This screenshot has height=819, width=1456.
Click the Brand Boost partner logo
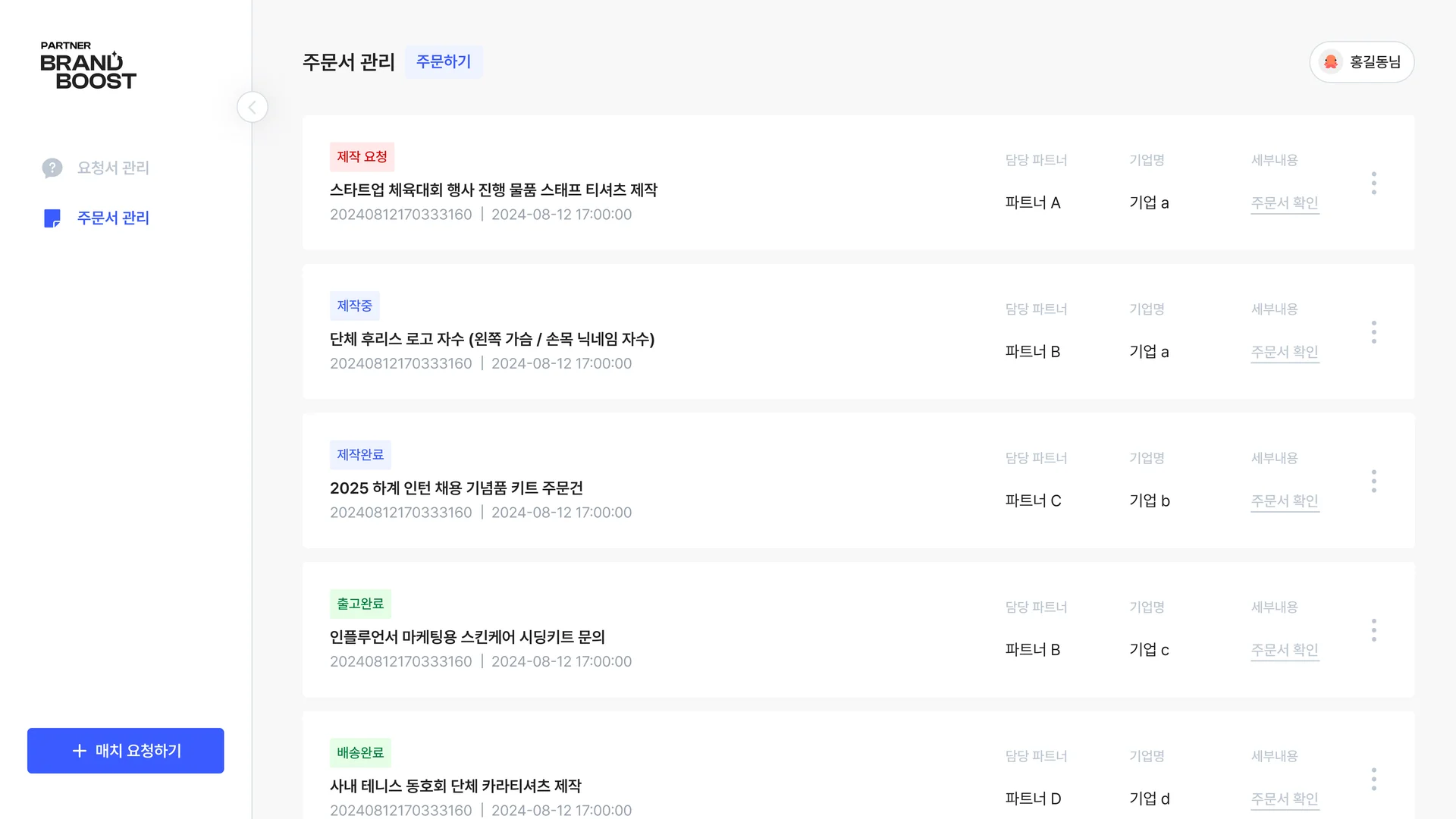[x=88, y=66]
